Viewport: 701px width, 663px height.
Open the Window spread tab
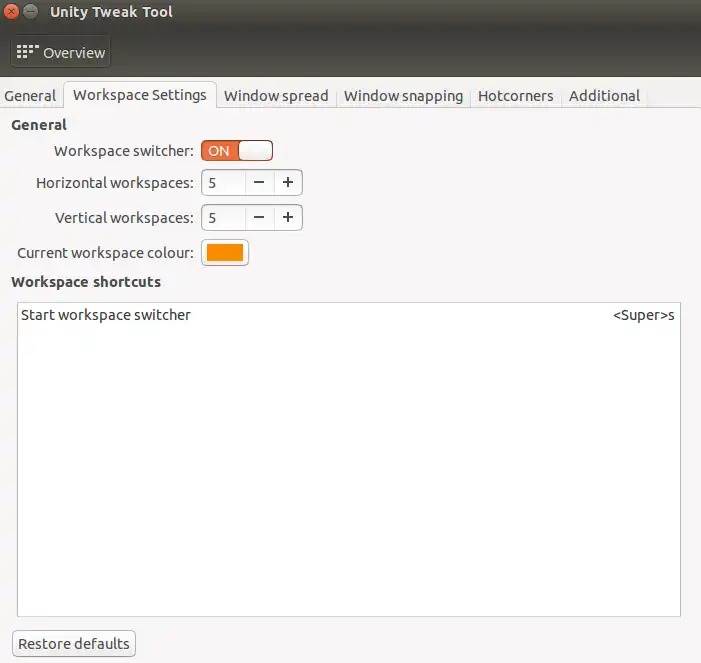(x=276, y=96)
